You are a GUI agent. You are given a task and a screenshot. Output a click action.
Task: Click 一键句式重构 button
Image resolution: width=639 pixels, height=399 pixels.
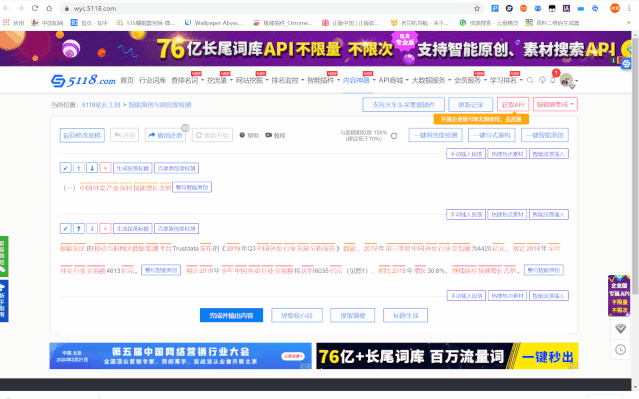(x=491, y=135)
